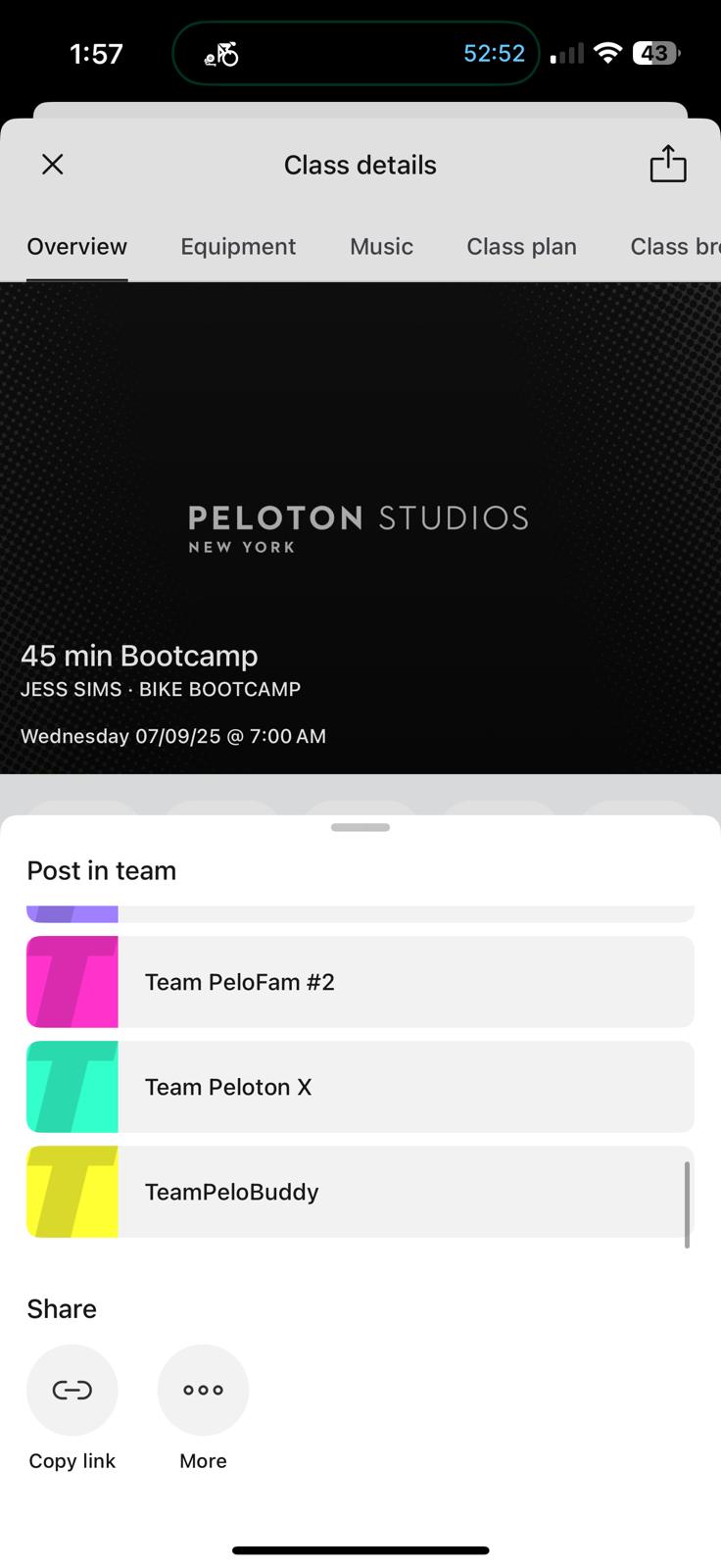The image size is (721, 1568).
Task: Open the Music tab
Action: [381, 246]
